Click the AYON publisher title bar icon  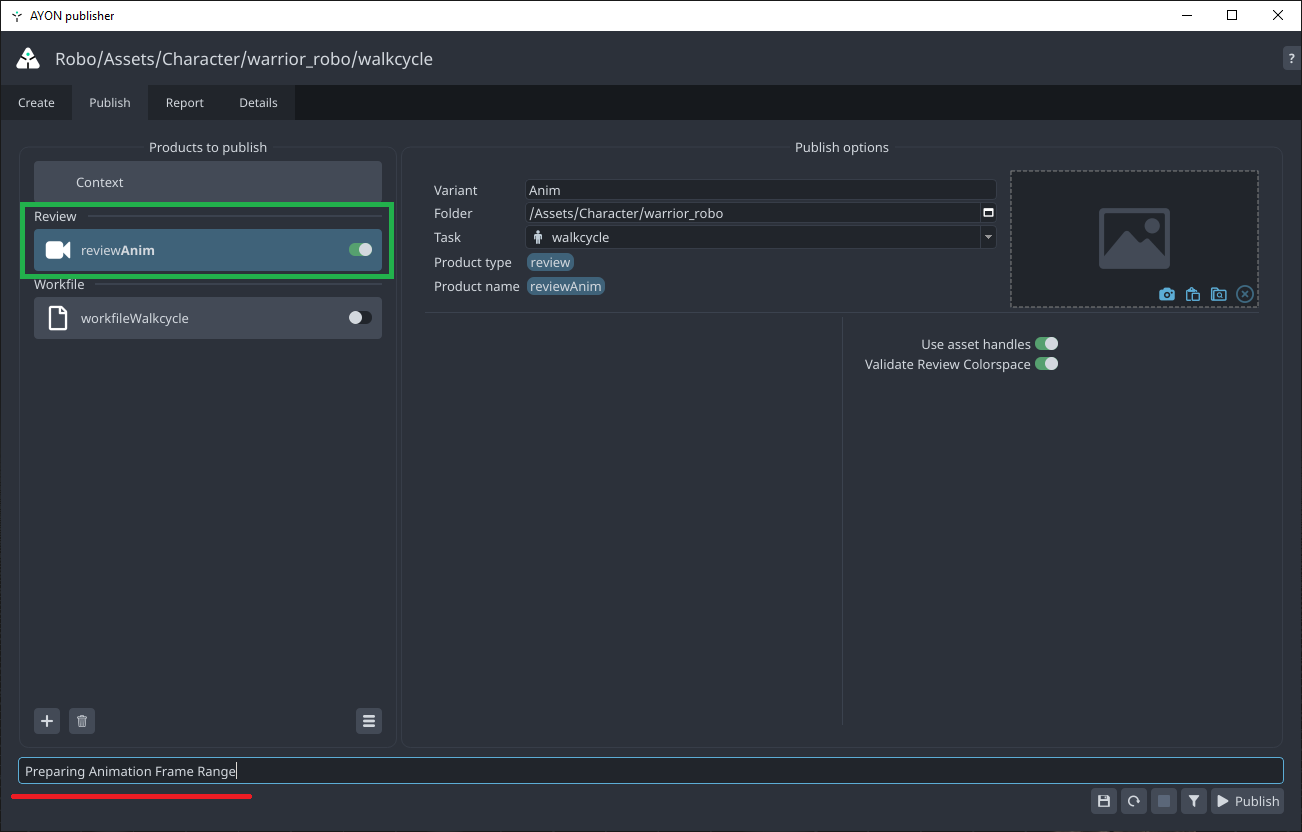(17, 16)
